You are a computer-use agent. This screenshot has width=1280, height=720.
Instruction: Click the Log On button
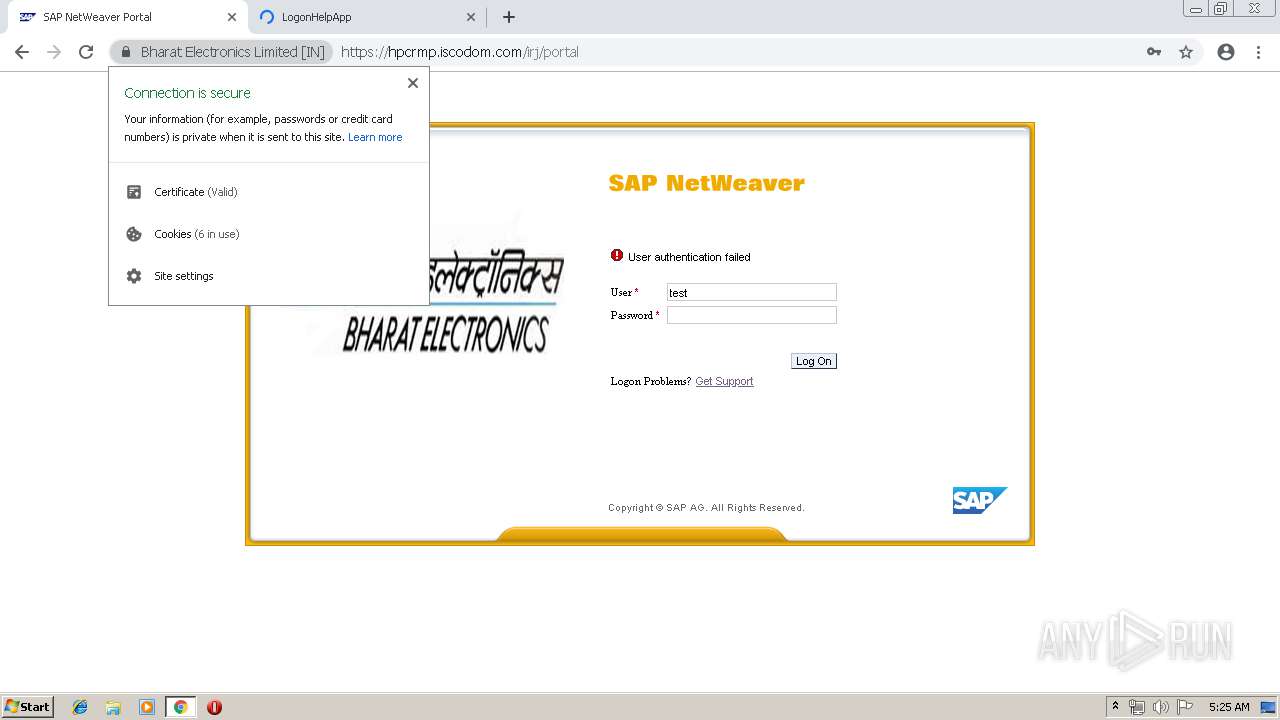(x=813, y=361)
